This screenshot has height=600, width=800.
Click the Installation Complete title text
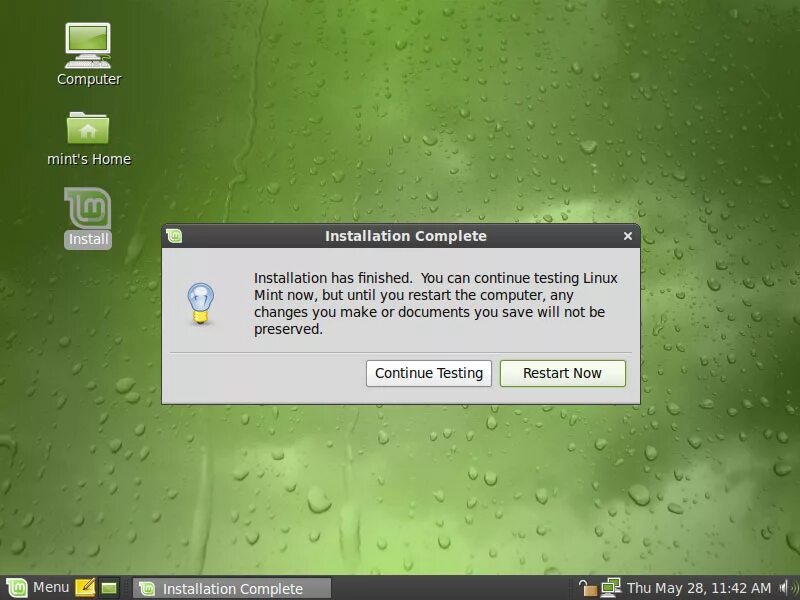pyautogui.click(x=406, y=236)
